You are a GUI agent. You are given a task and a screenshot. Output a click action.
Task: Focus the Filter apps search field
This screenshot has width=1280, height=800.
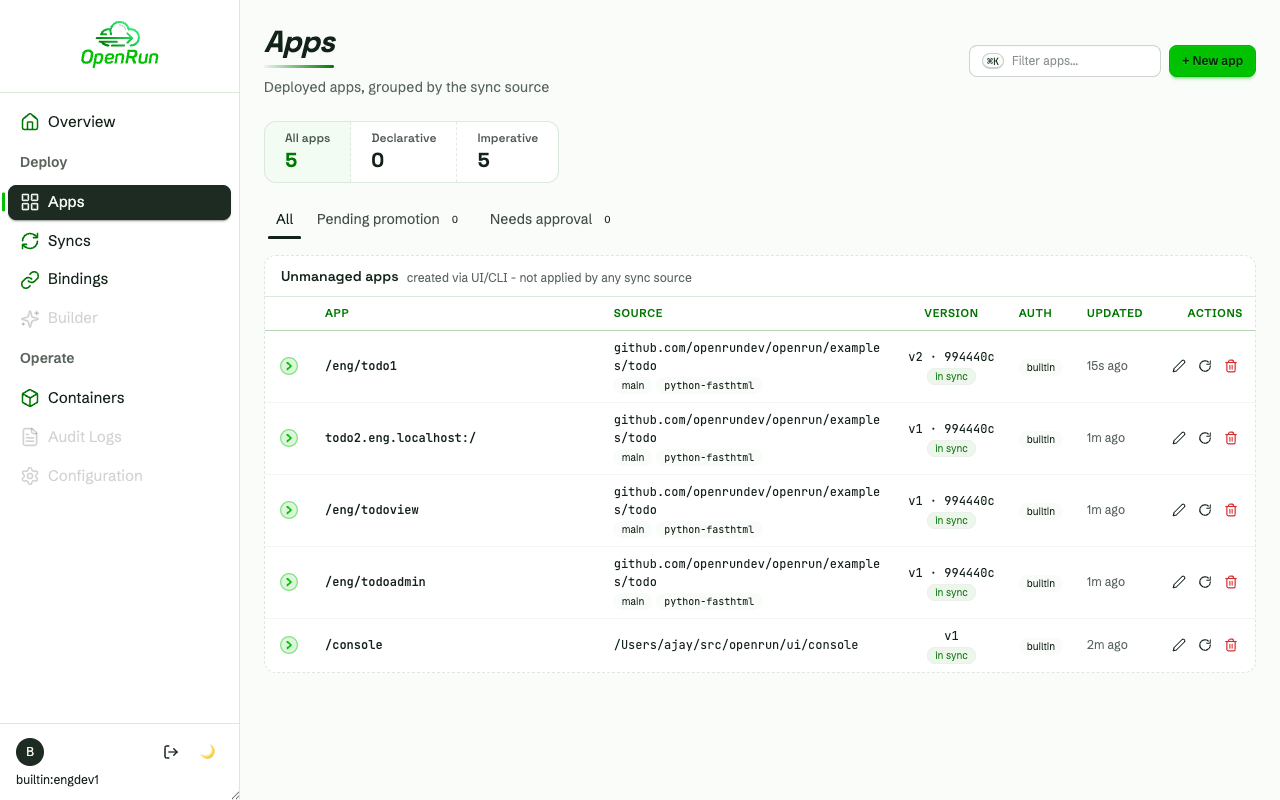[x=1065, y=61]
